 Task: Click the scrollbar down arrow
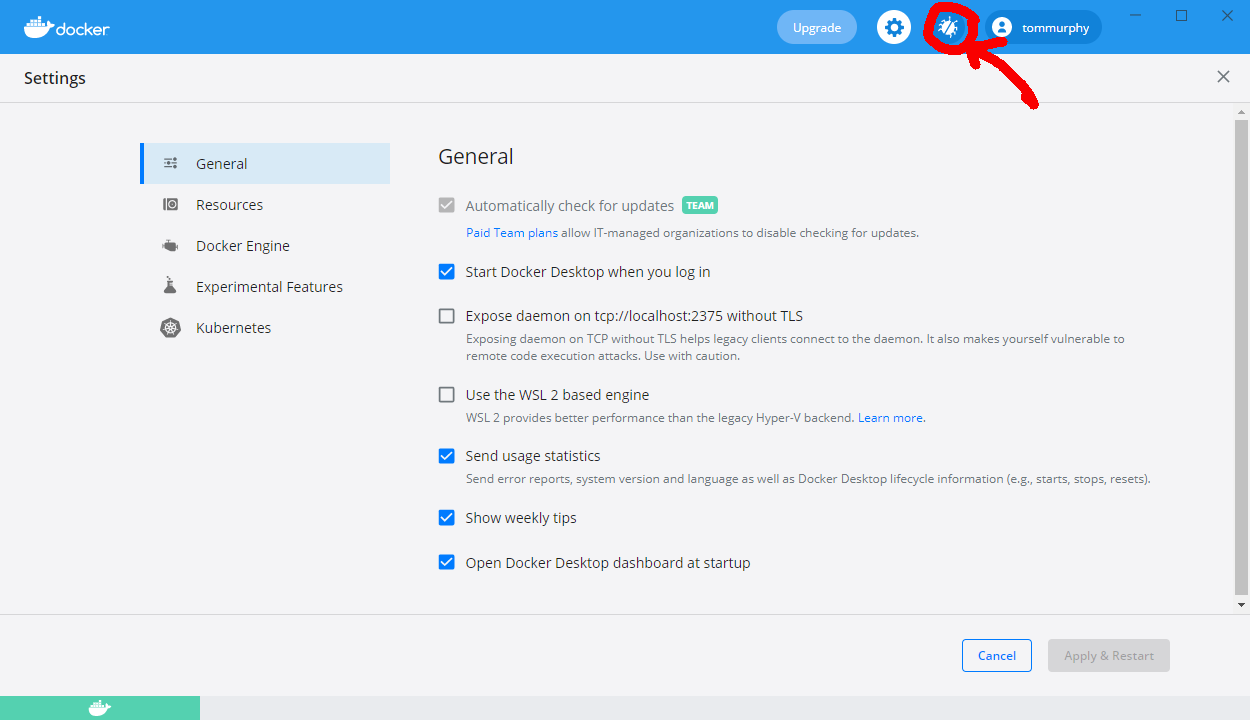(x=1242, y=605)
